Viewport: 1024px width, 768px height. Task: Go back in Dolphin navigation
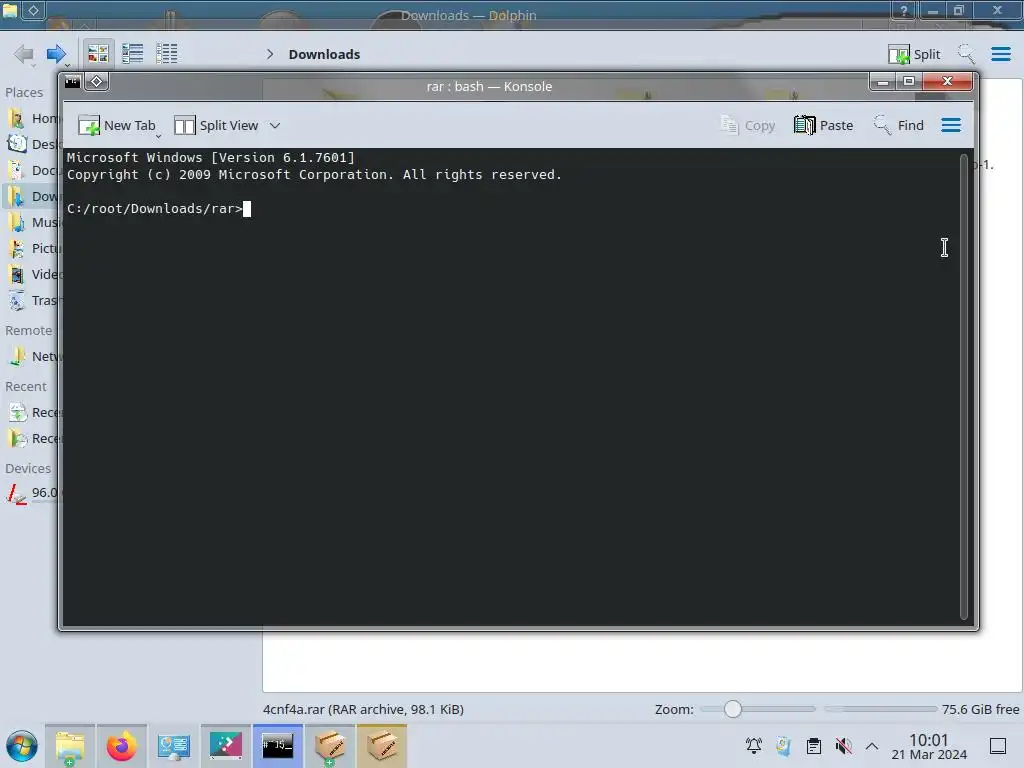(24, 54)
